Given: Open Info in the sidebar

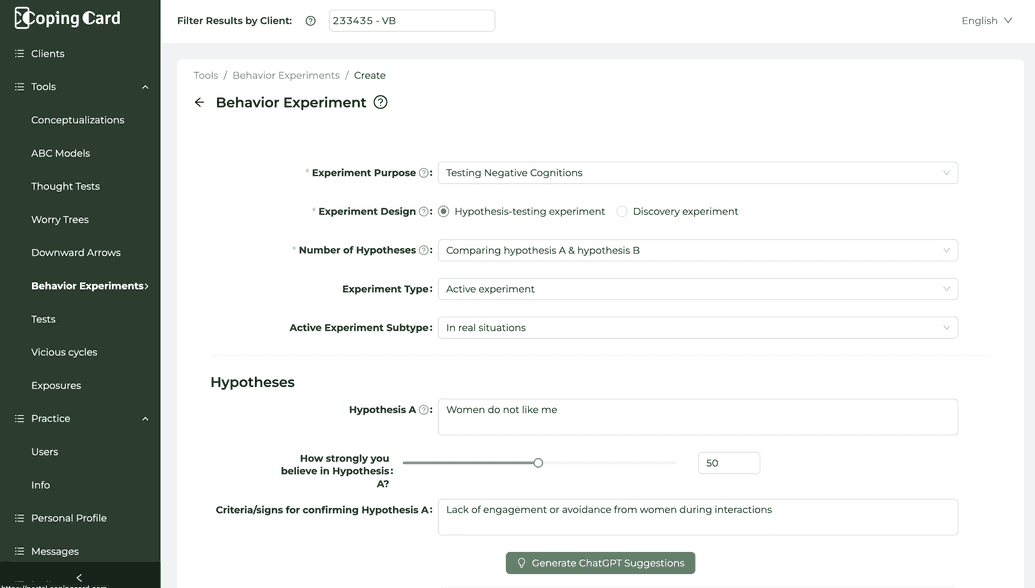Looking at the screenshot, I should pyautogui.click(x=40, y=485).
